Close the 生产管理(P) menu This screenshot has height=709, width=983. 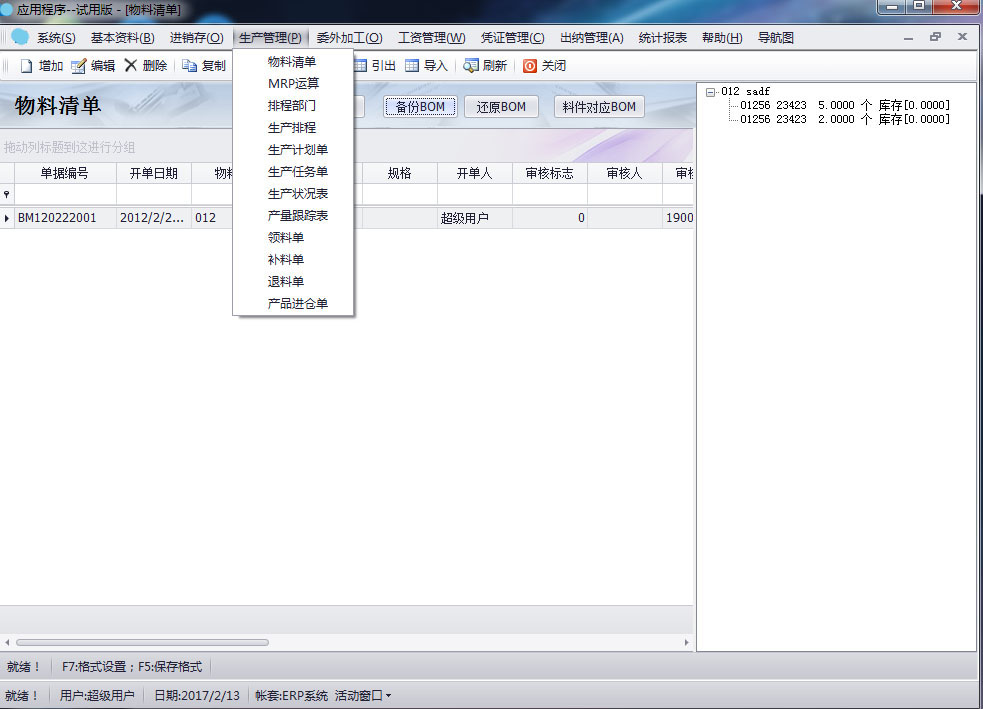pos(270,38)
